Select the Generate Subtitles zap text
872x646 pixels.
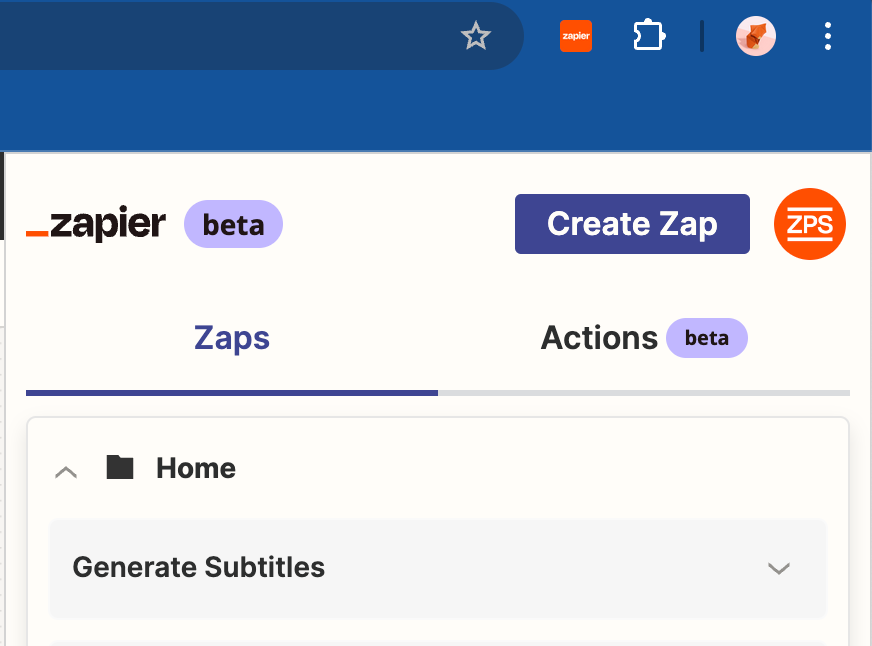[199, 568]
